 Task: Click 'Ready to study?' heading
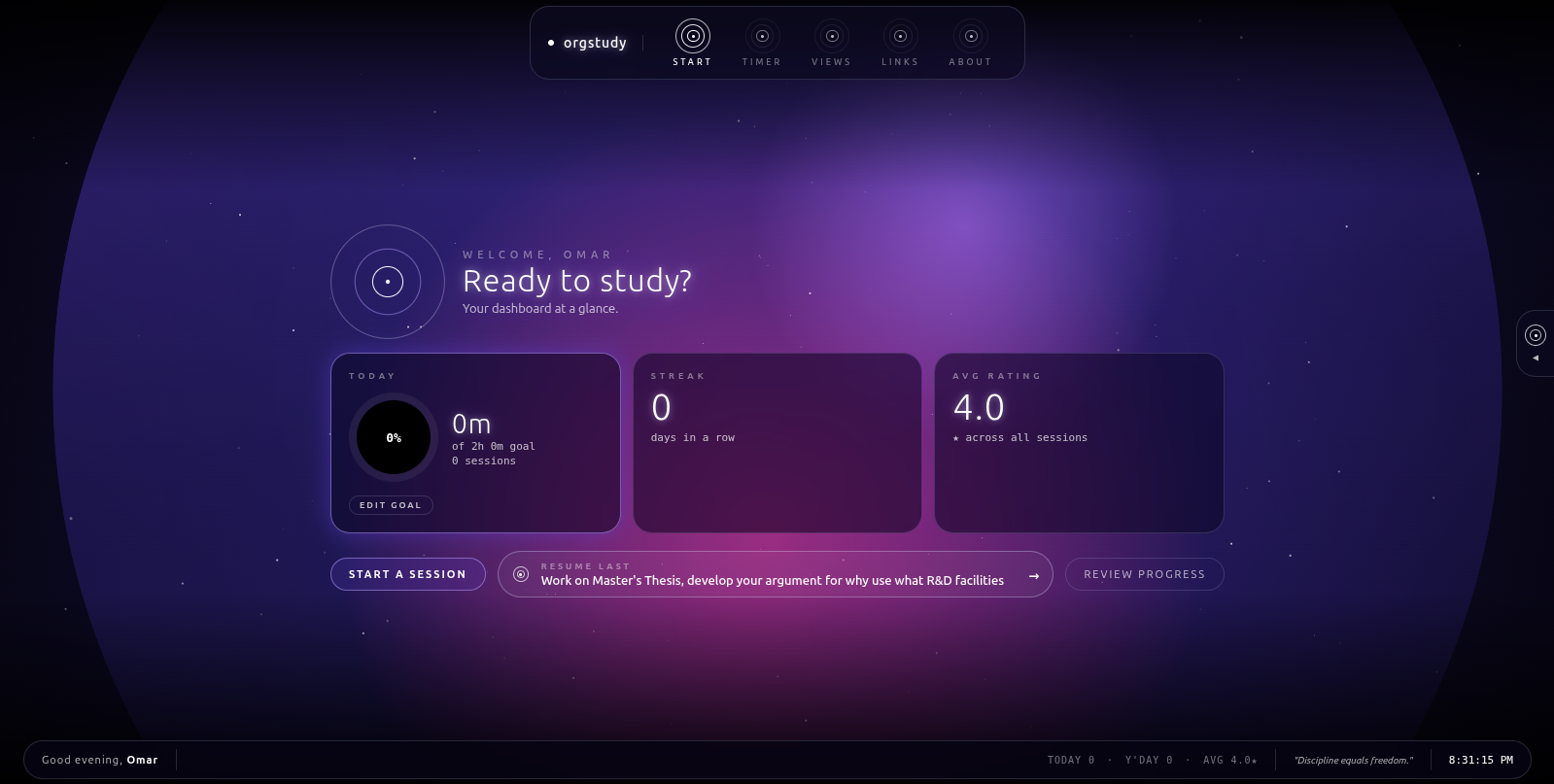577,281
